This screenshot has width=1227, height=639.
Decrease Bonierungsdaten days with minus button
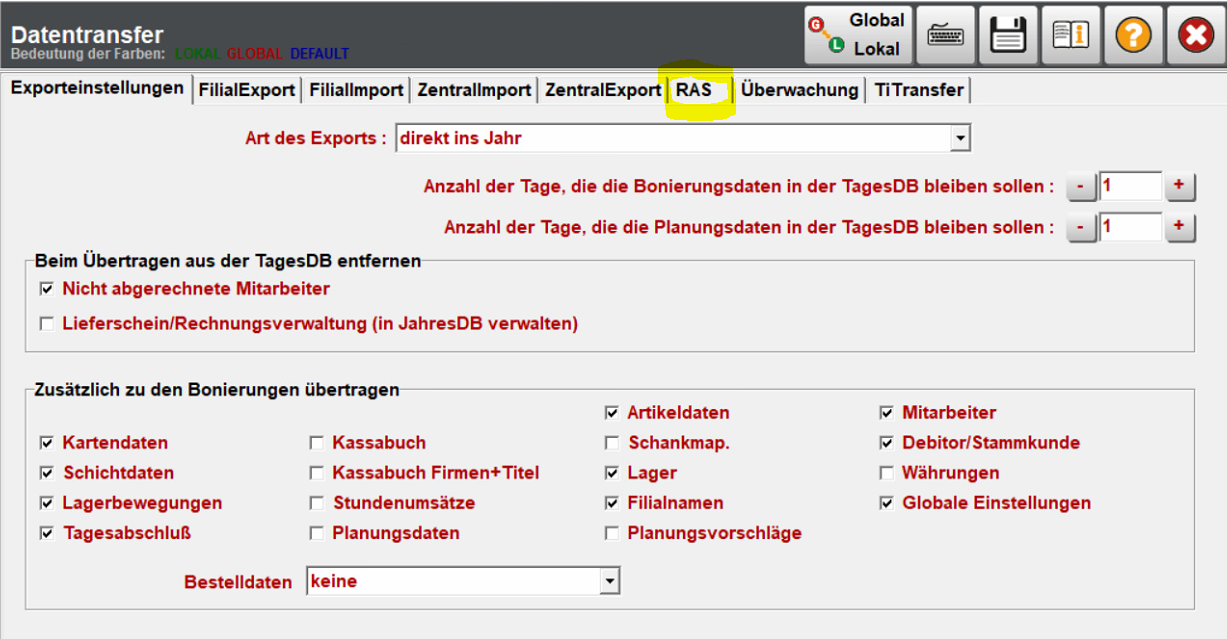point(1080,186)
